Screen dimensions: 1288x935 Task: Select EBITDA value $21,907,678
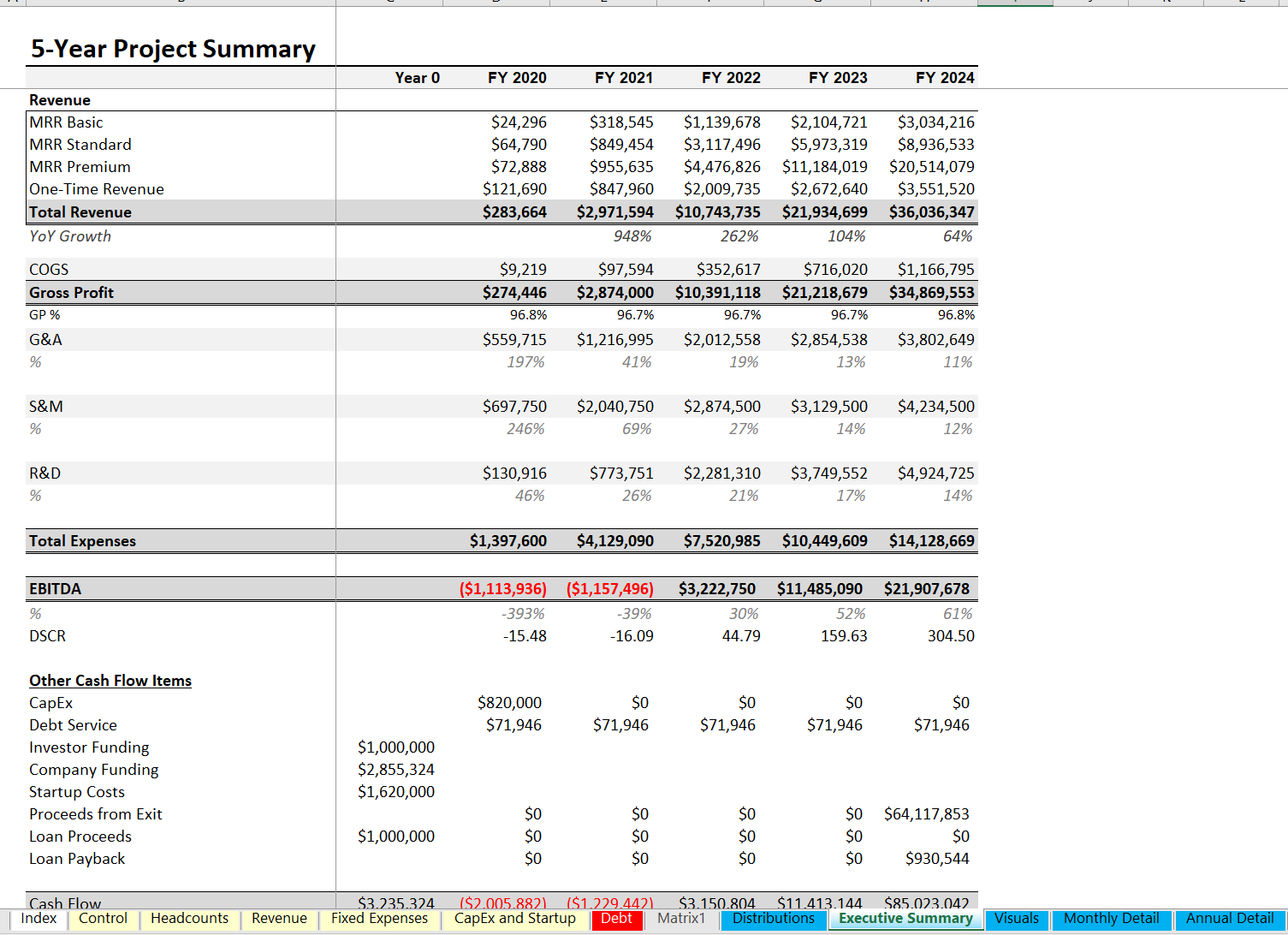click(927, 589)
